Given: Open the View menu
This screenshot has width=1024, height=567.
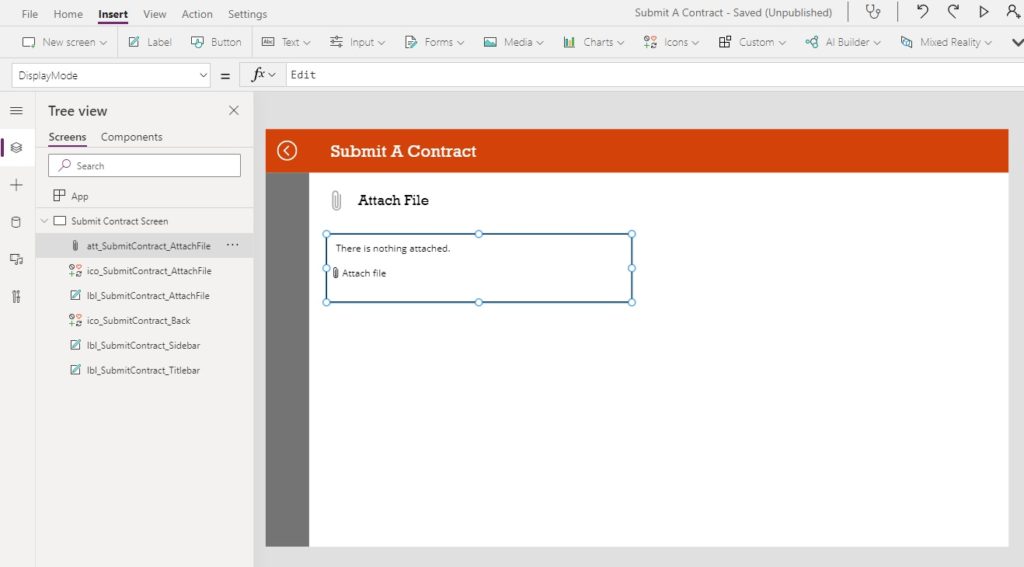Looking at the screenshot, I should [x=155, y=14].
